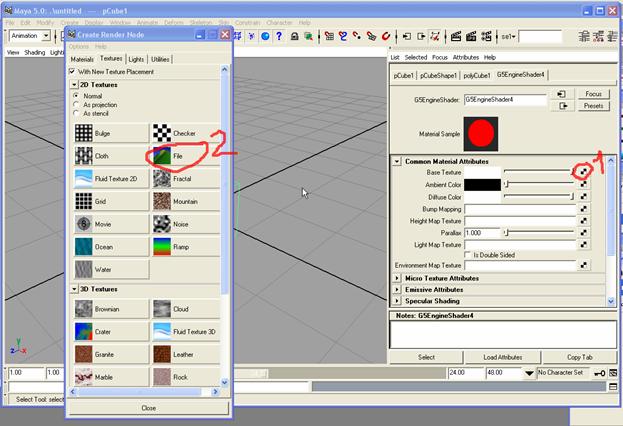Choose the Ocean texture icon

point(85,246)
